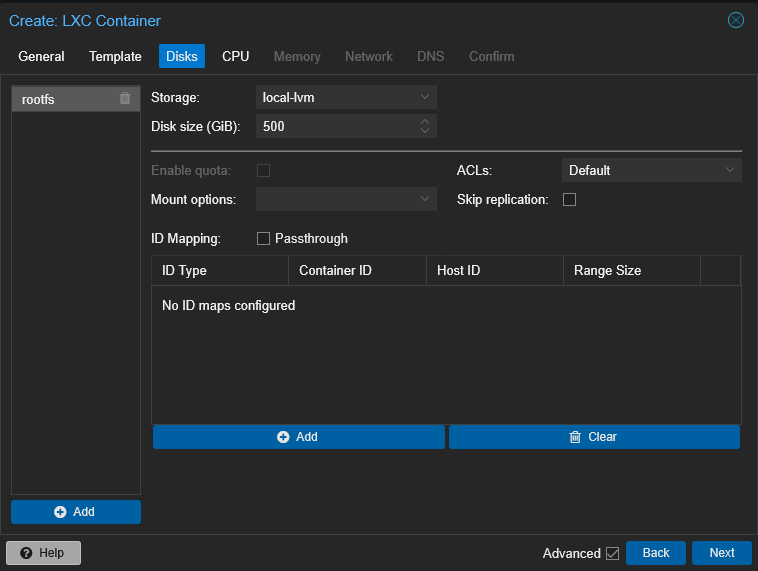This screenshot has height=571, width=758.
Task: Click the Disk size increase arrow
Action: click(x=424, y=121)
